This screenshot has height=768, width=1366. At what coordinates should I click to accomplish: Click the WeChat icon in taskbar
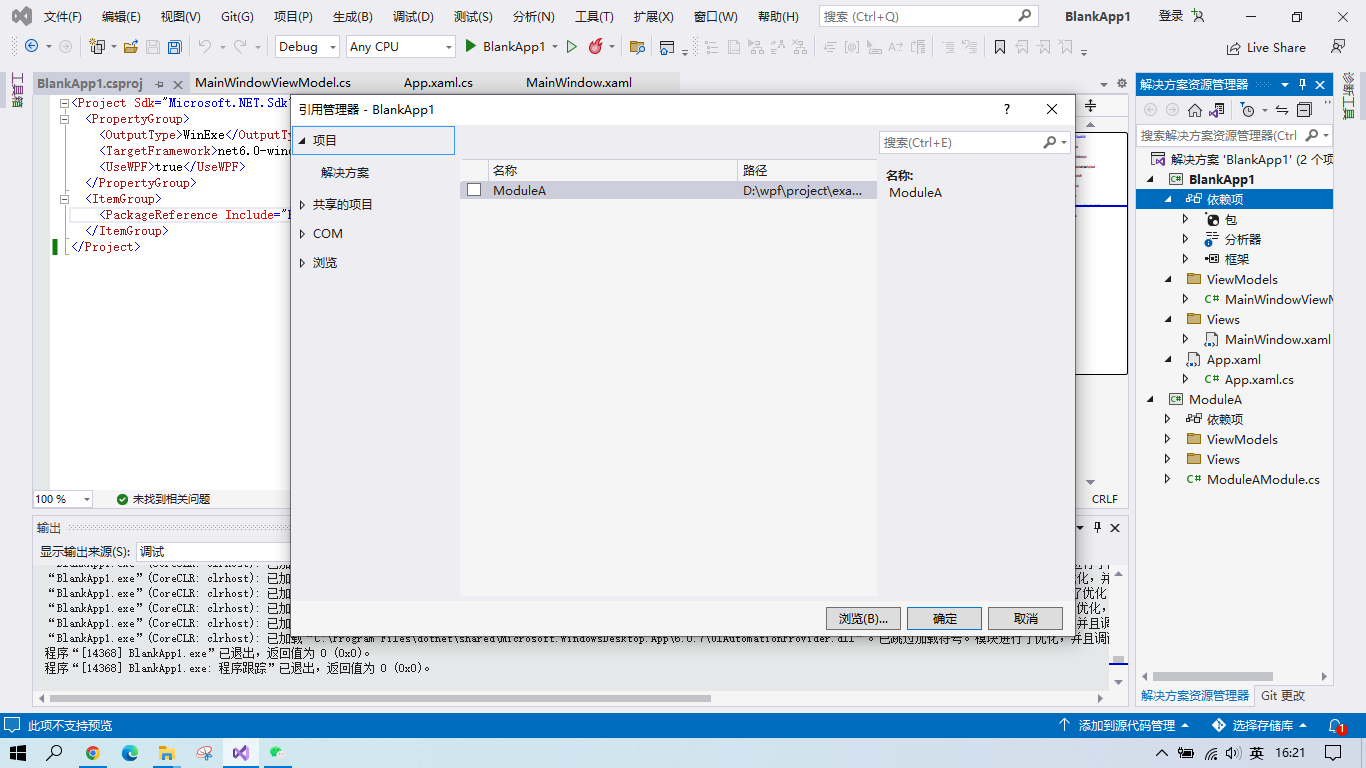[x=277, y=753]
